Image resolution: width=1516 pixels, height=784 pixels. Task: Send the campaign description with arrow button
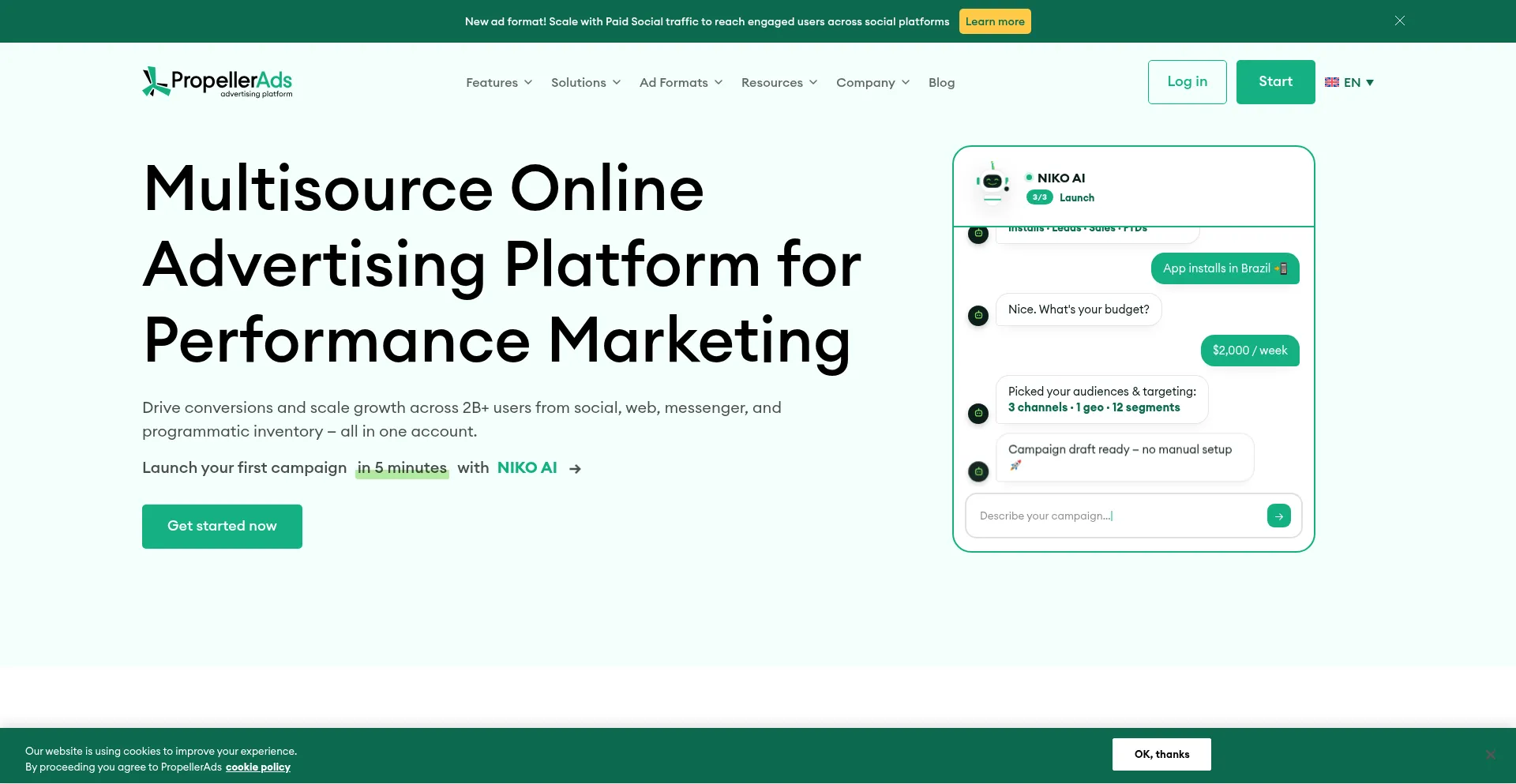coord(1279,516)
